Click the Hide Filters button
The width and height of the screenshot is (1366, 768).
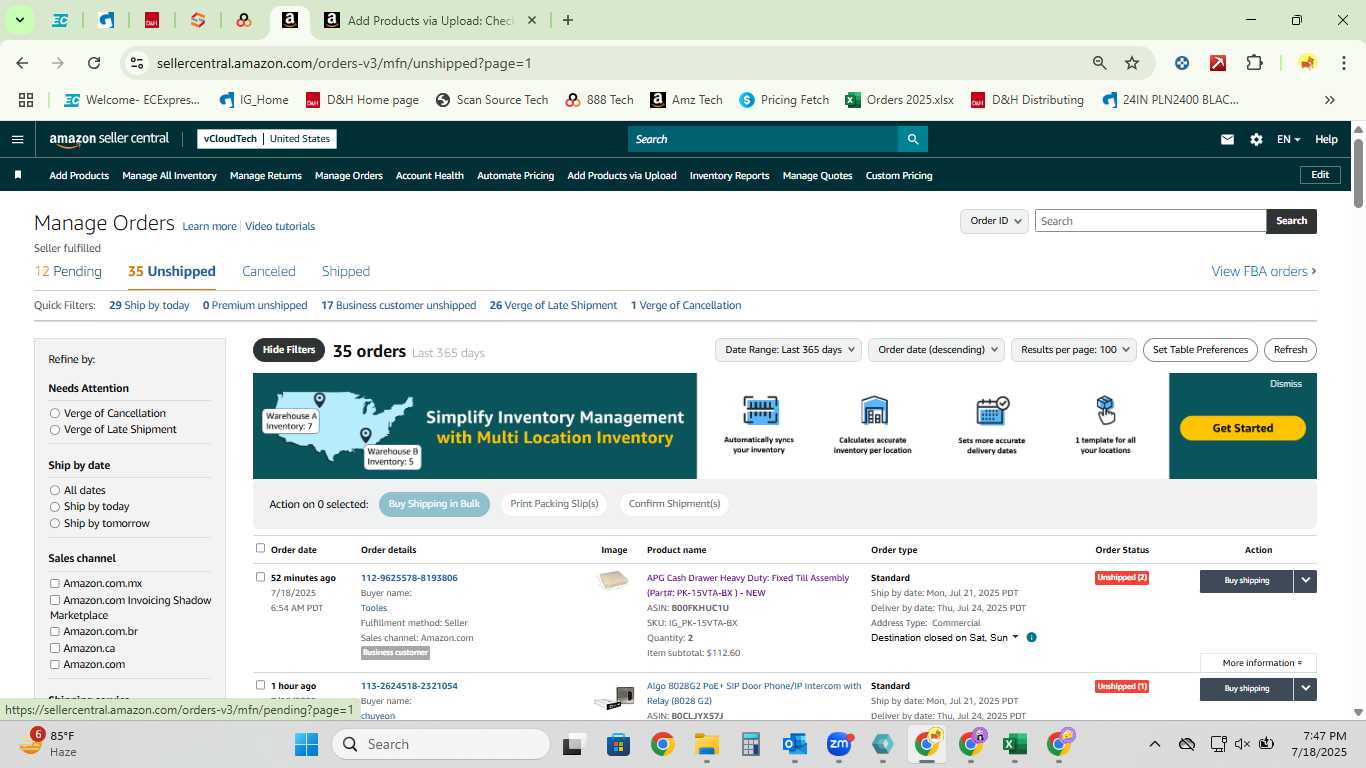(289, 350)
